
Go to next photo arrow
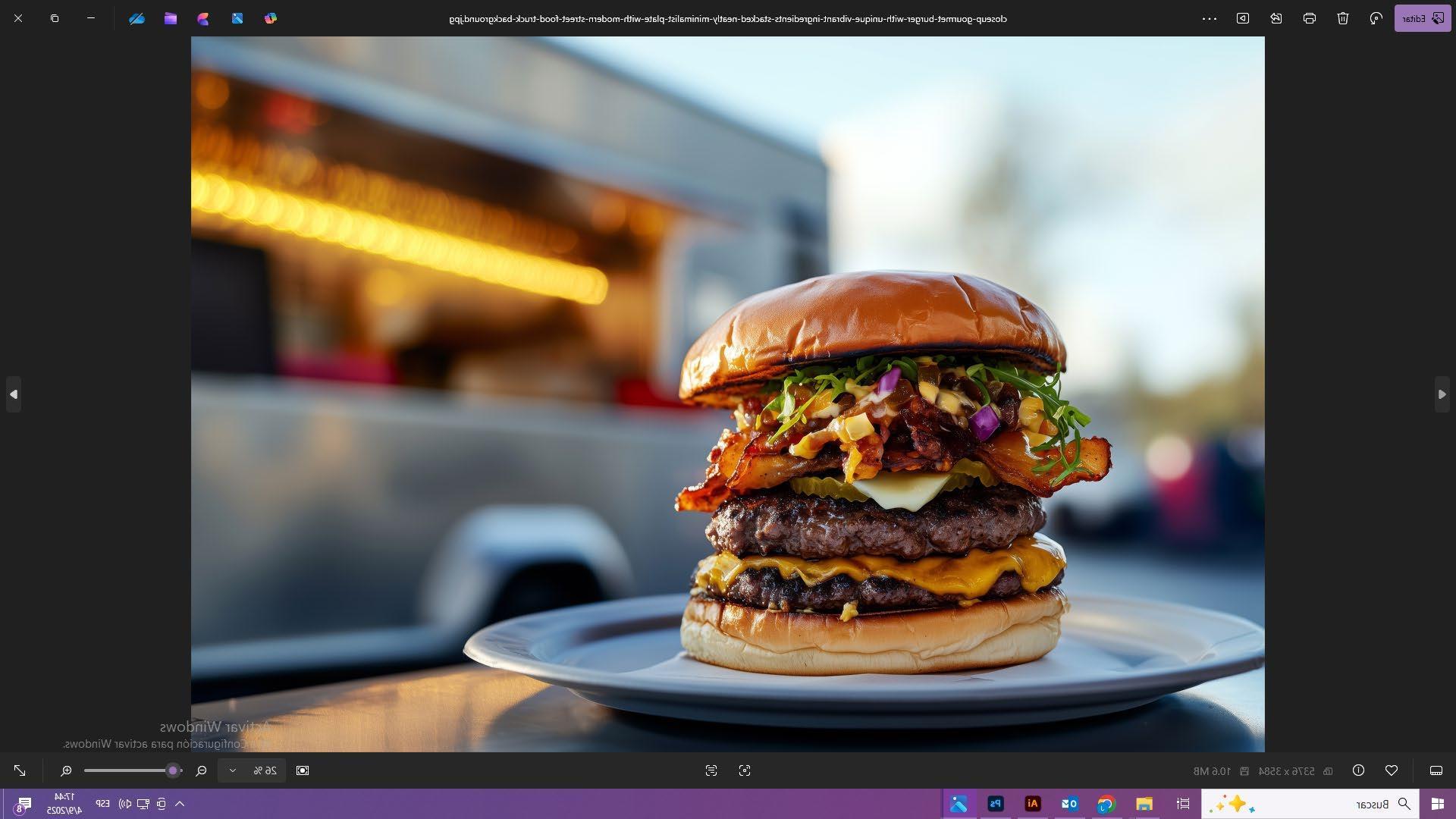pyautogui.click(x=14, y=394)
